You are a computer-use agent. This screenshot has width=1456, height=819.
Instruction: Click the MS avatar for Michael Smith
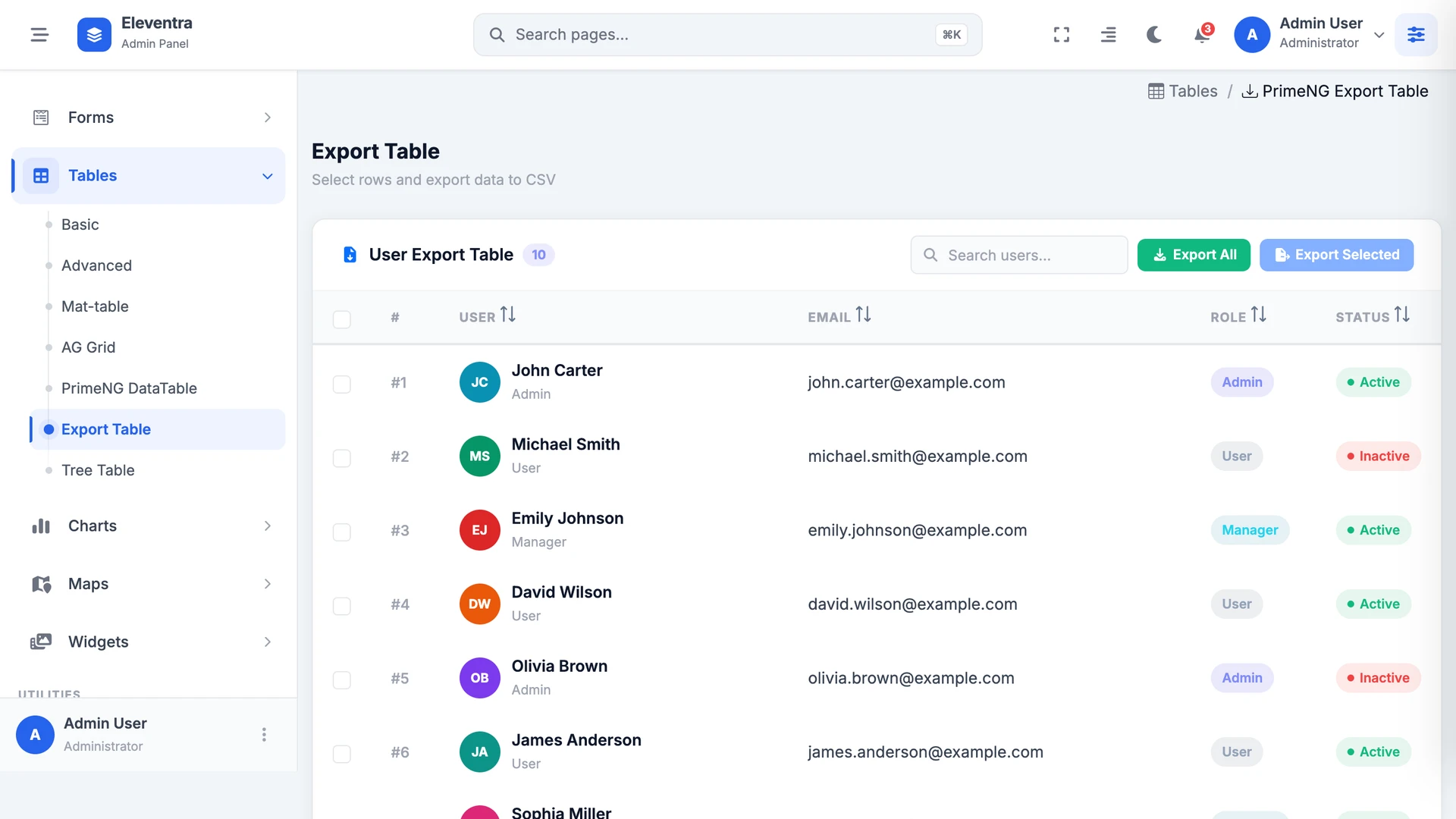(x=479, y=457)
